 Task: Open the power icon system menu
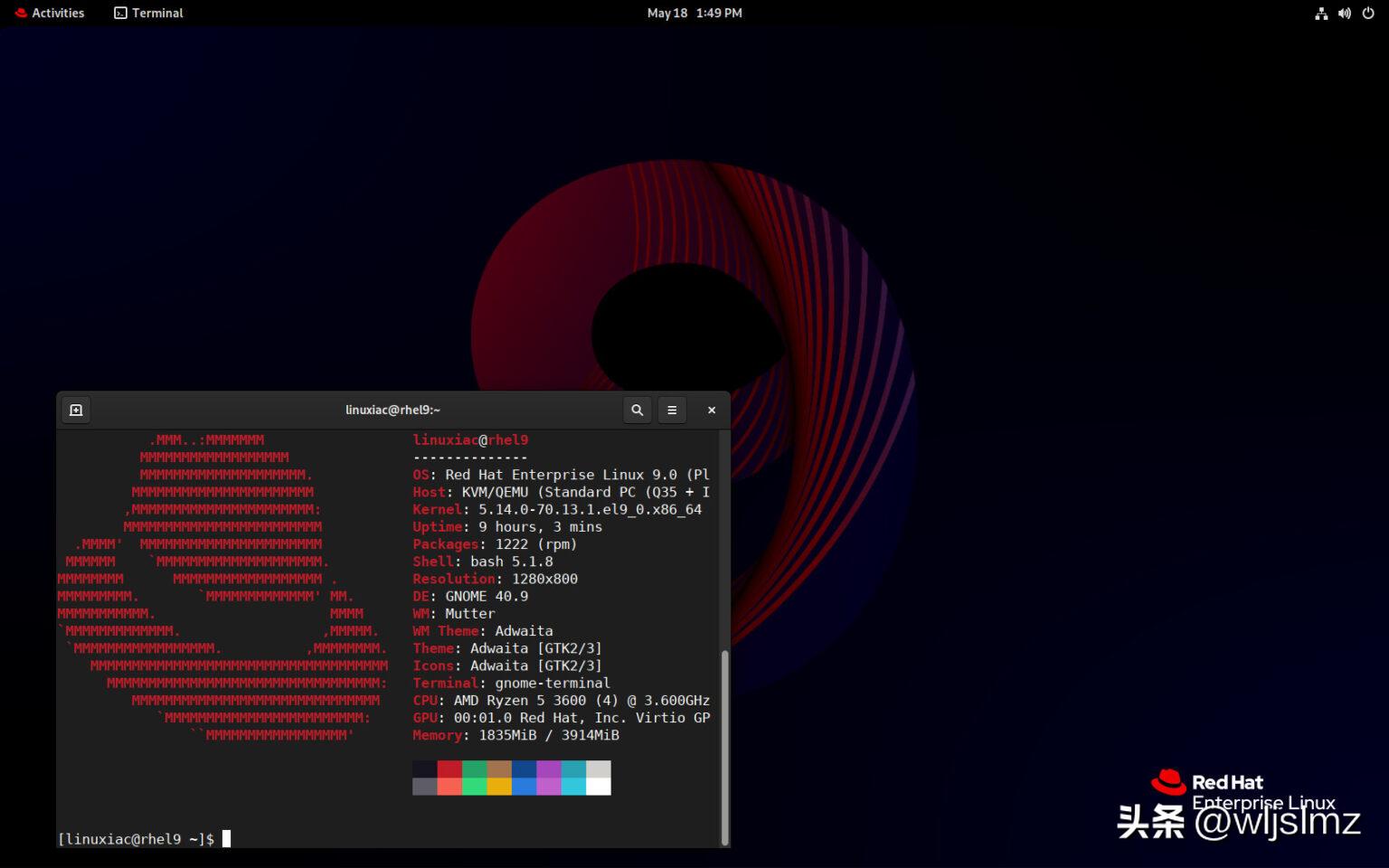1368,13
